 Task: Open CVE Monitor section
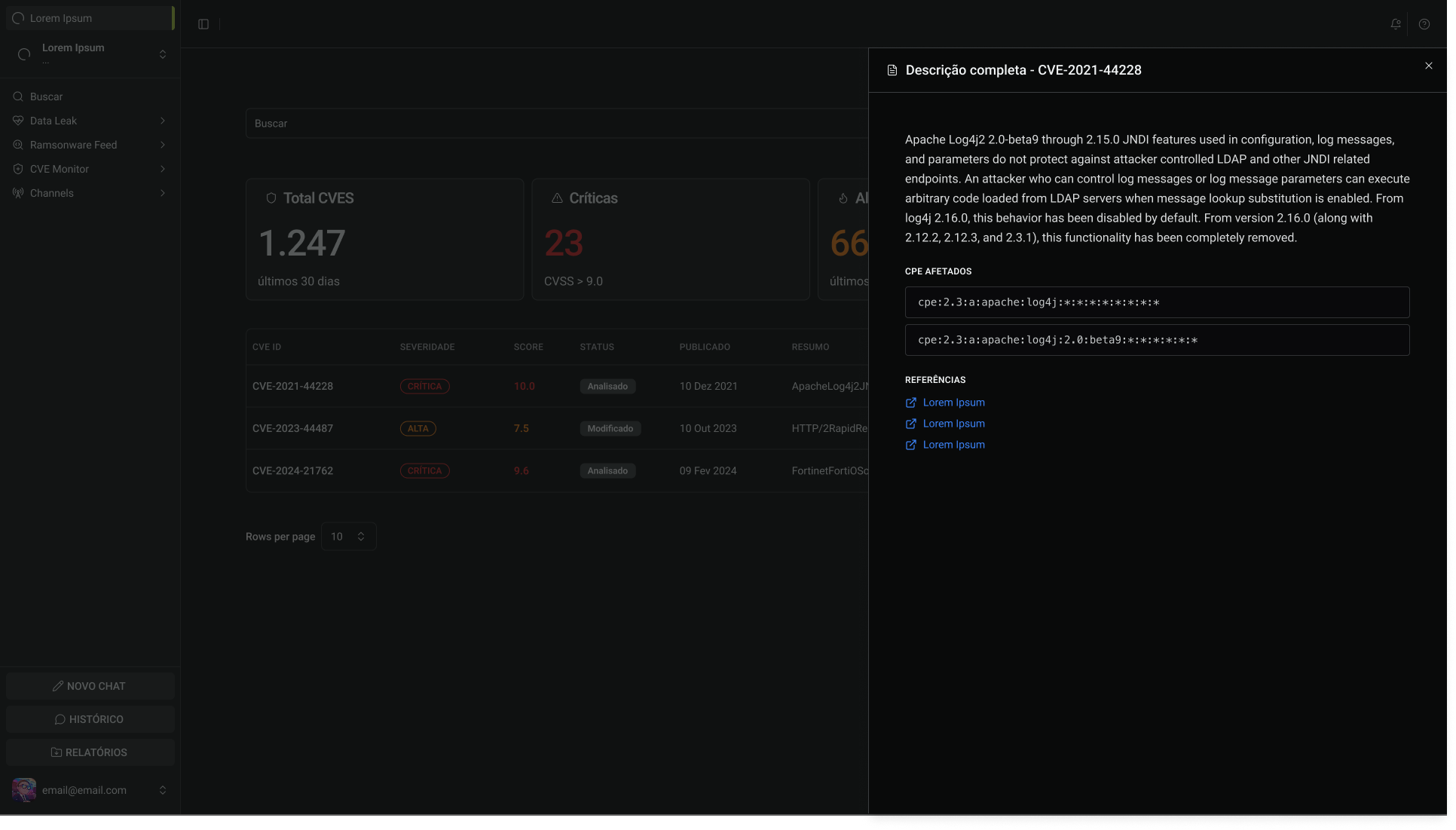[x=90, y=169]
